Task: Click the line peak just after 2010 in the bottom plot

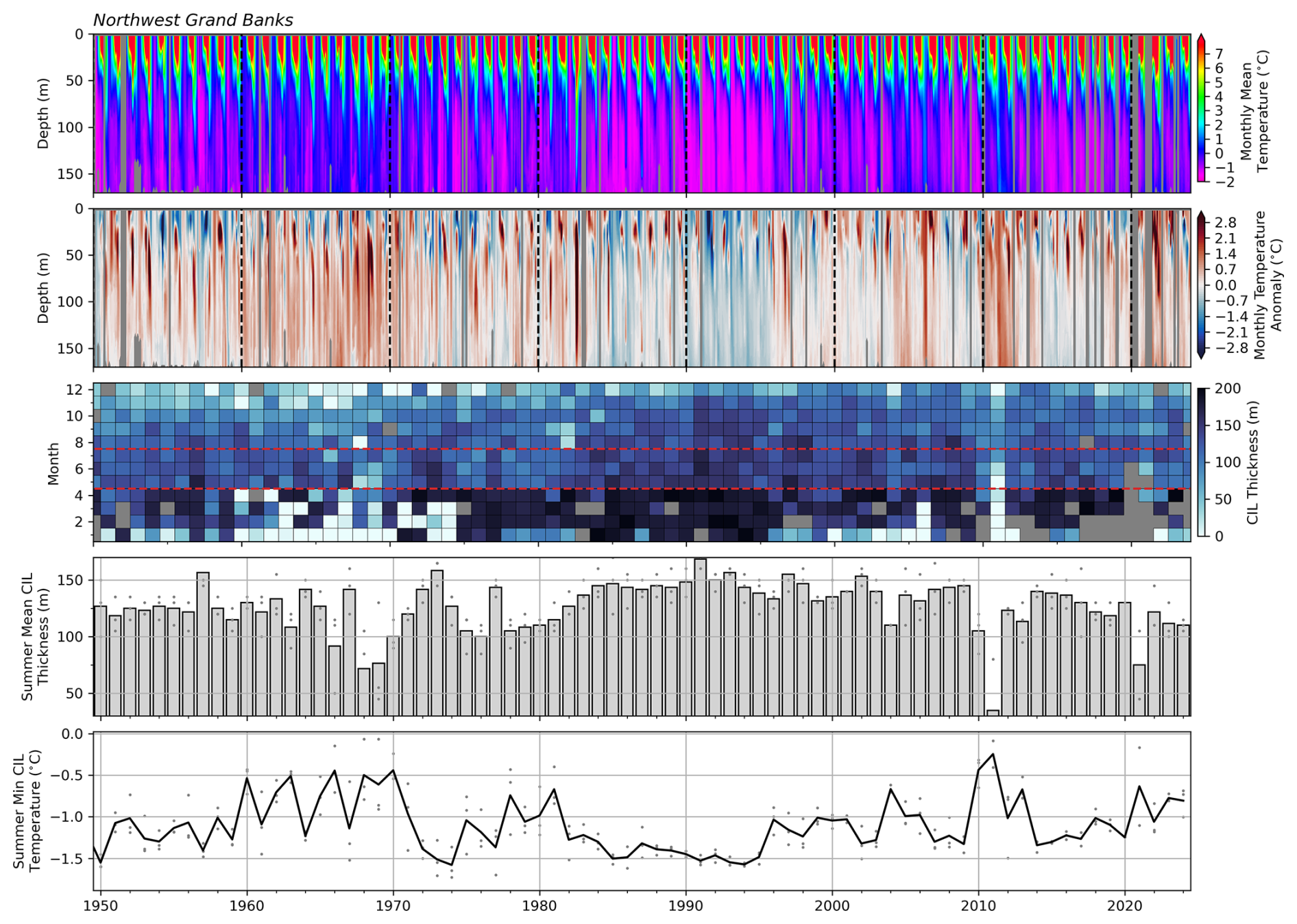Action: pyautogui.click(x=993, y=754)
